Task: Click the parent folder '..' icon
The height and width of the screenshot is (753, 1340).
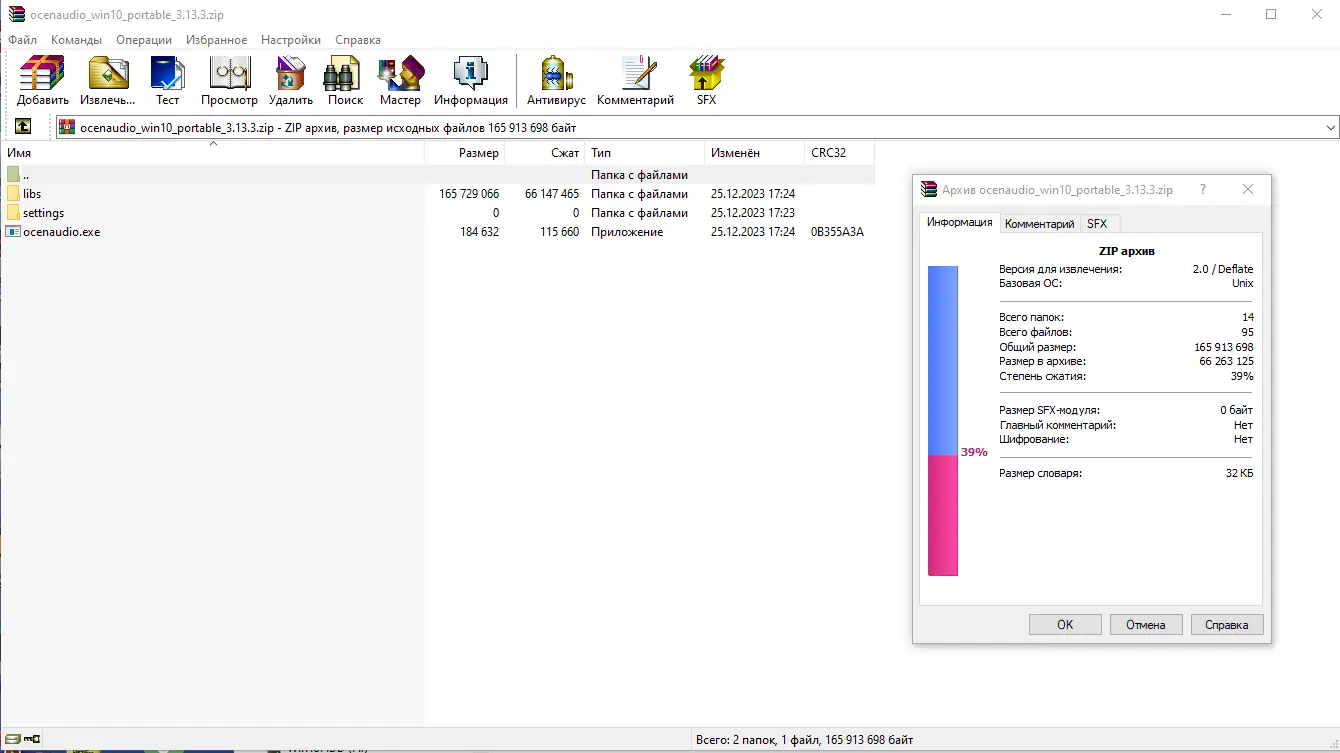Action: (x=13, y=175)
